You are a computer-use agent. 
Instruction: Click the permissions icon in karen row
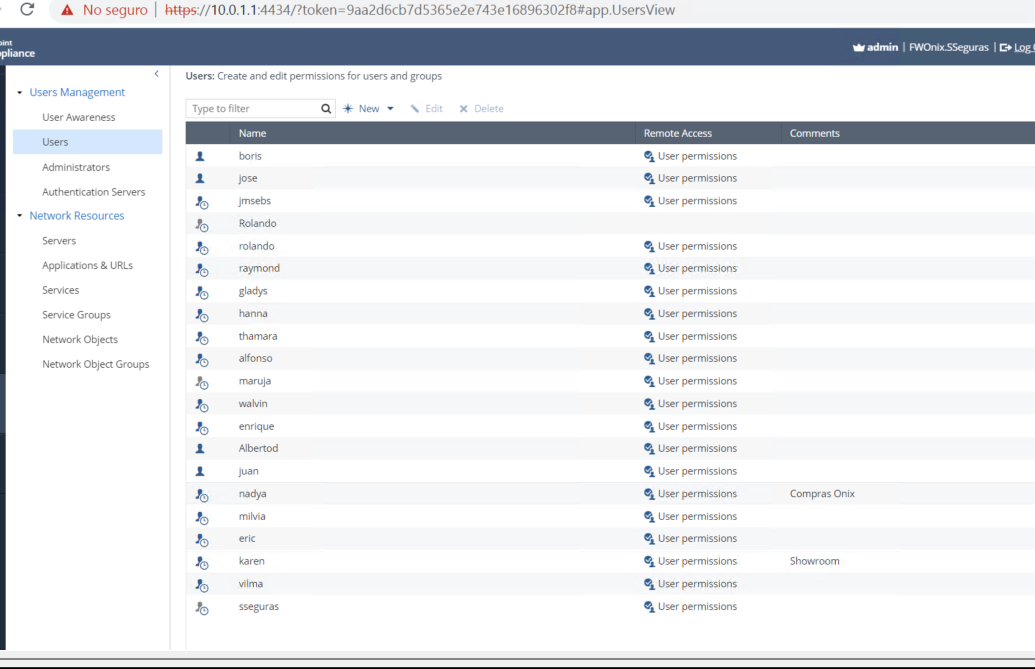point(649,562)
